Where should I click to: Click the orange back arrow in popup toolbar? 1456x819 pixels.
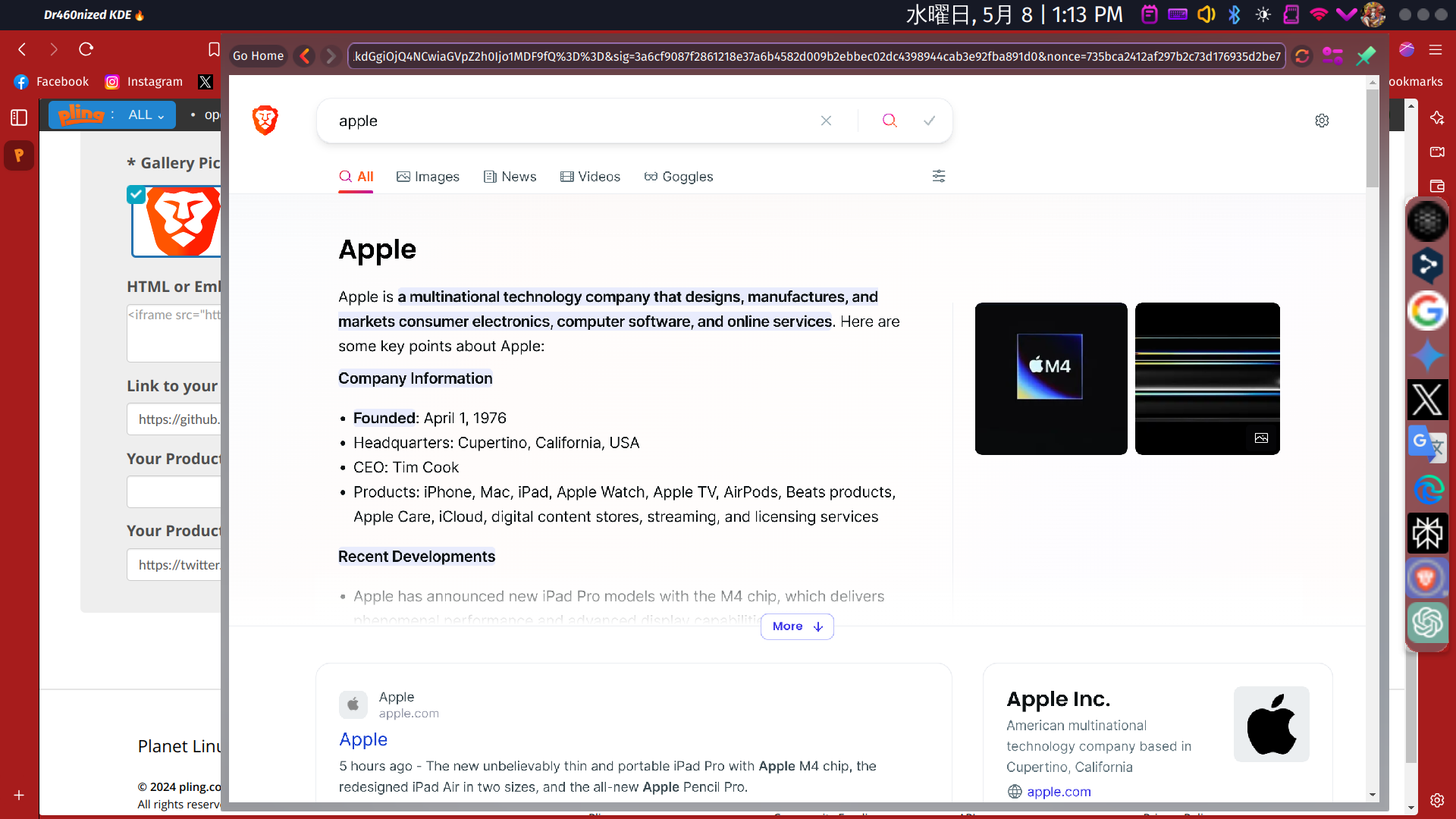(x=305, y=56)
